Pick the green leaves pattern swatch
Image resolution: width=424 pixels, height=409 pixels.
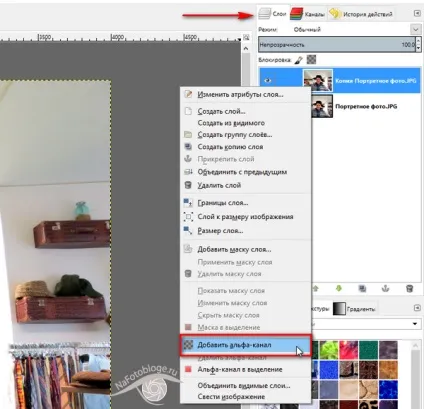tap(329, 350)
